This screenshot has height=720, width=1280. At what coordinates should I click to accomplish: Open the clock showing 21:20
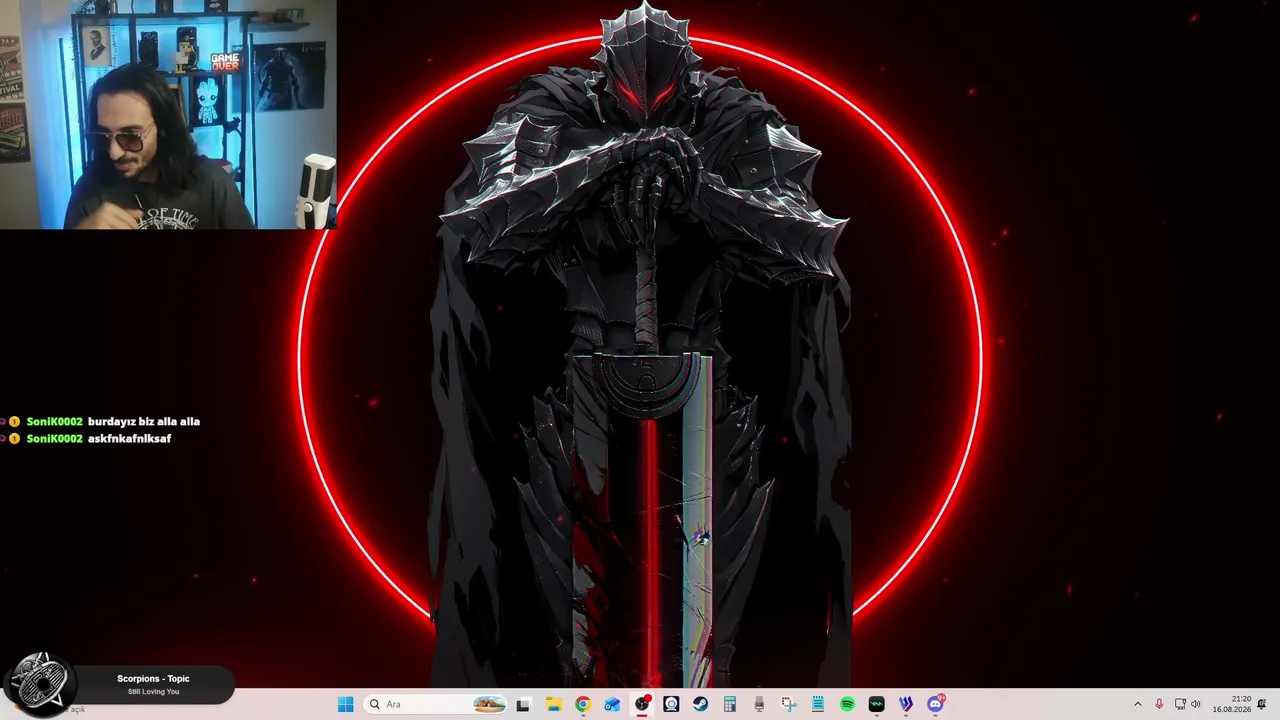click(x=1231, y=704)
